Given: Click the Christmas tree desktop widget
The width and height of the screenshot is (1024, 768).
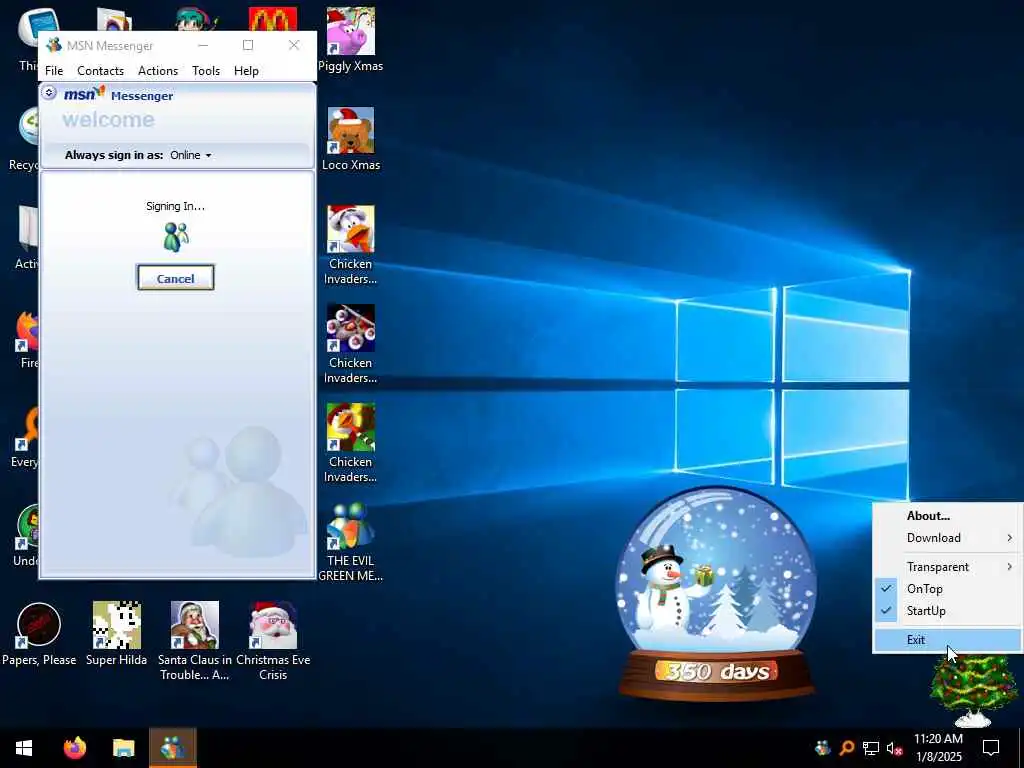Looking at the screenshot, I should point(973,692).
